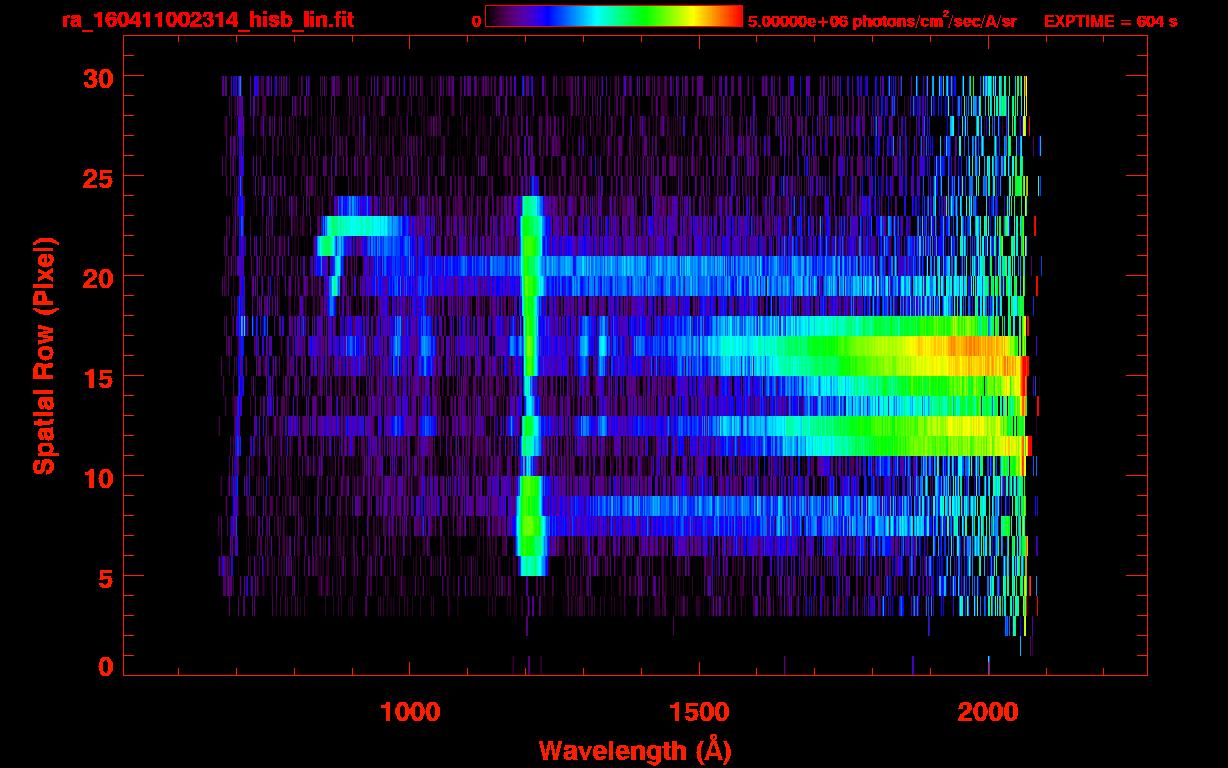Screen dimensions: 1228x768
Task: Click the EXPTIME = 604 s text
Action: [1110, 21]
